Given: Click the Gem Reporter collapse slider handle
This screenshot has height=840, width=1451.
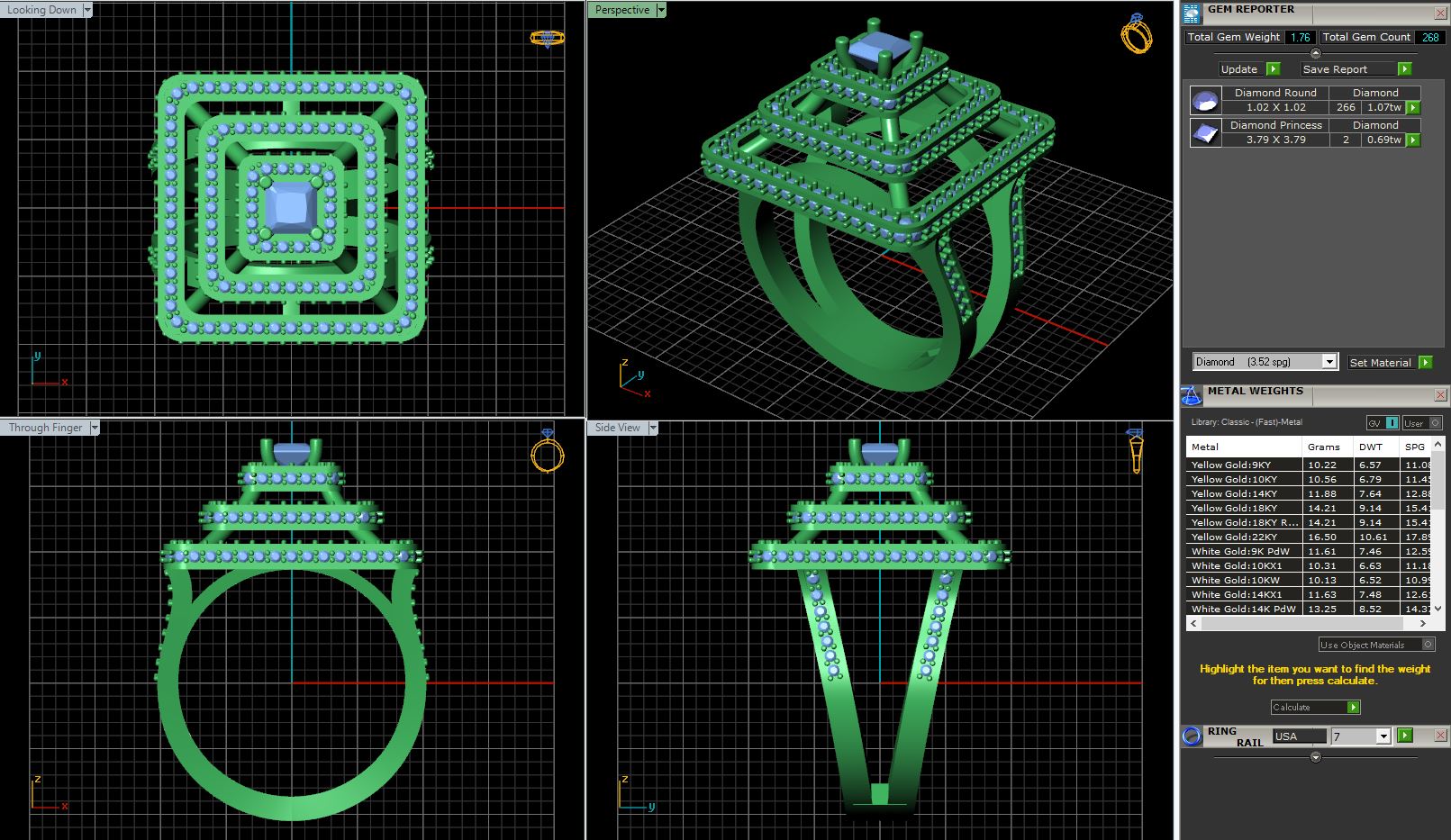Looking at the screenshot, I should tap(1315, 53).
